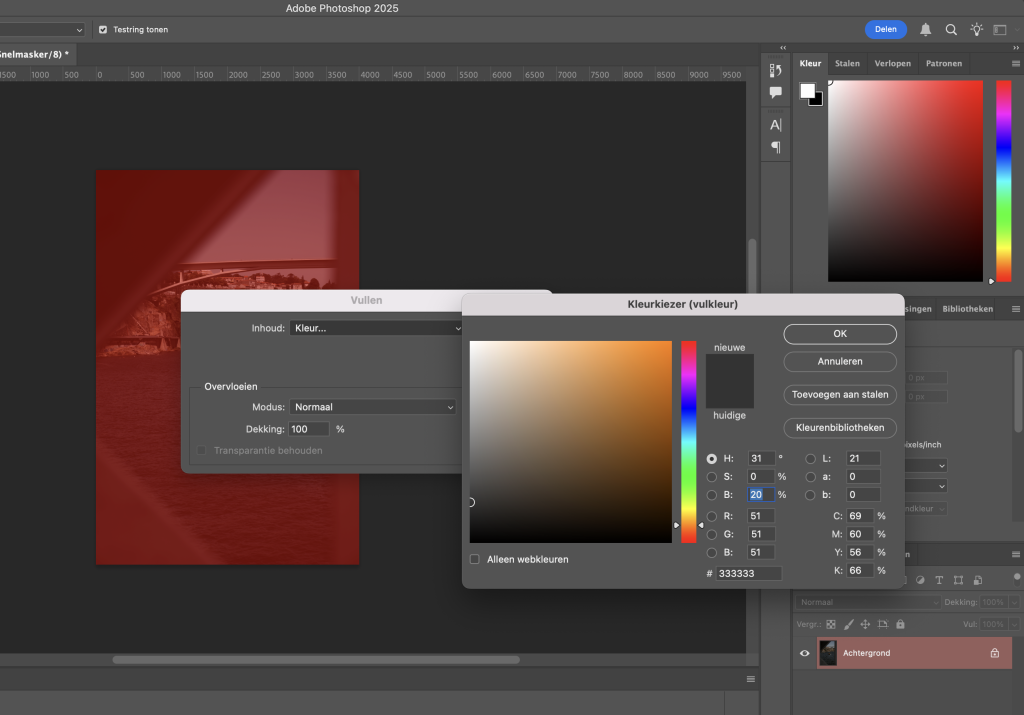Click the hex color input field
The width and height of the screenshot is (1024, 715).
(x=748, y=574)
